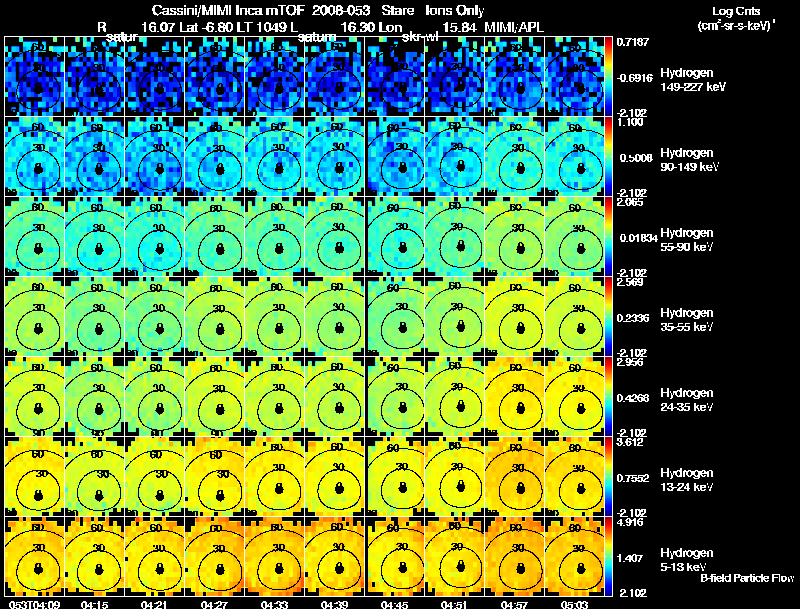Open the 24-35 keV image at 04:15
The image size is (800, 609).
[x=95, y=396]
